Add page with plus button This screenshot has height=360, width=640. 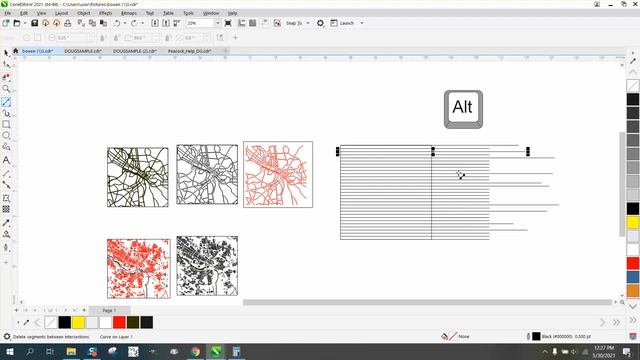84,311
